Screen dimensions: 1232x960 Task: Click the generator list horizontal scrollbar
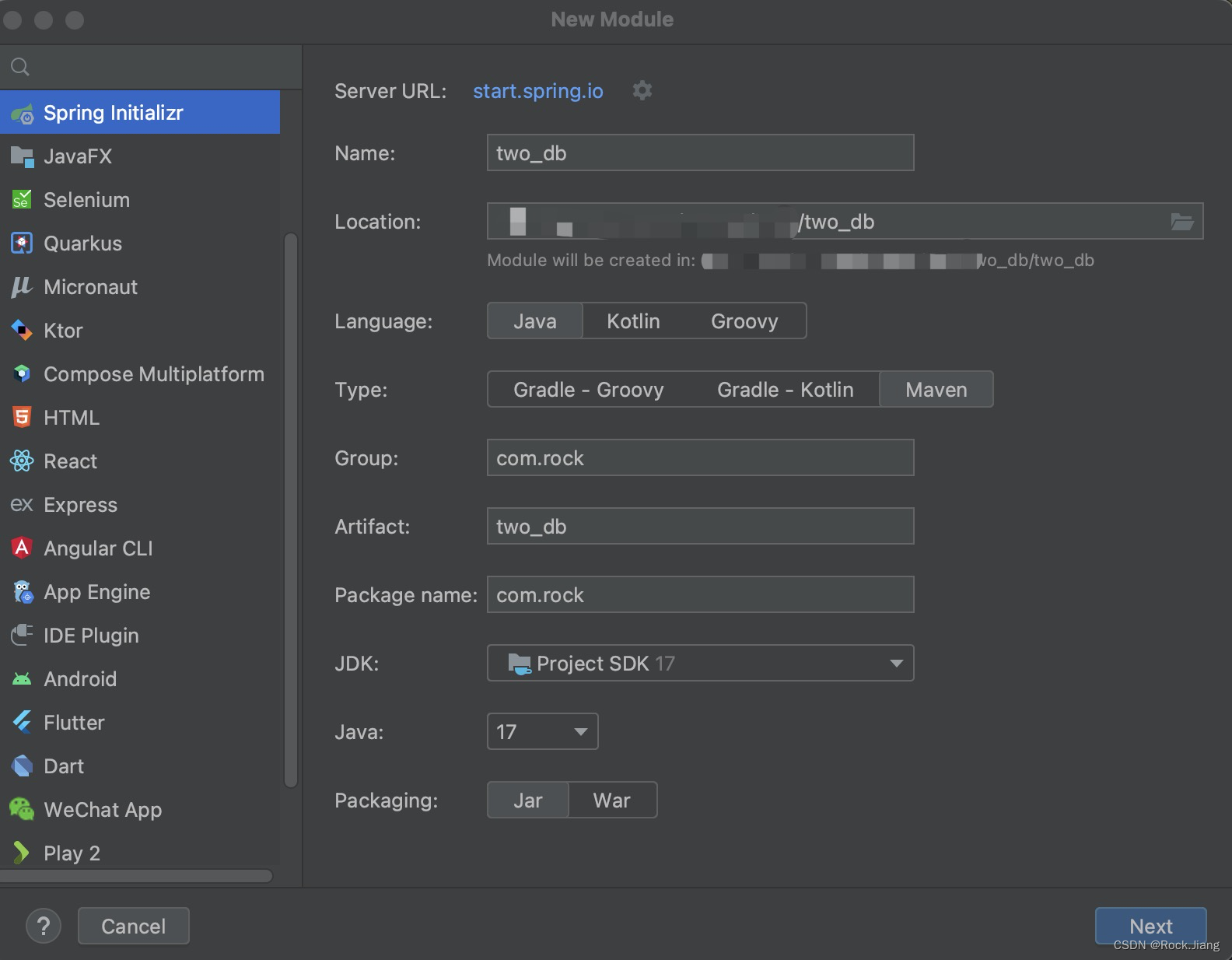click(136, 876)
